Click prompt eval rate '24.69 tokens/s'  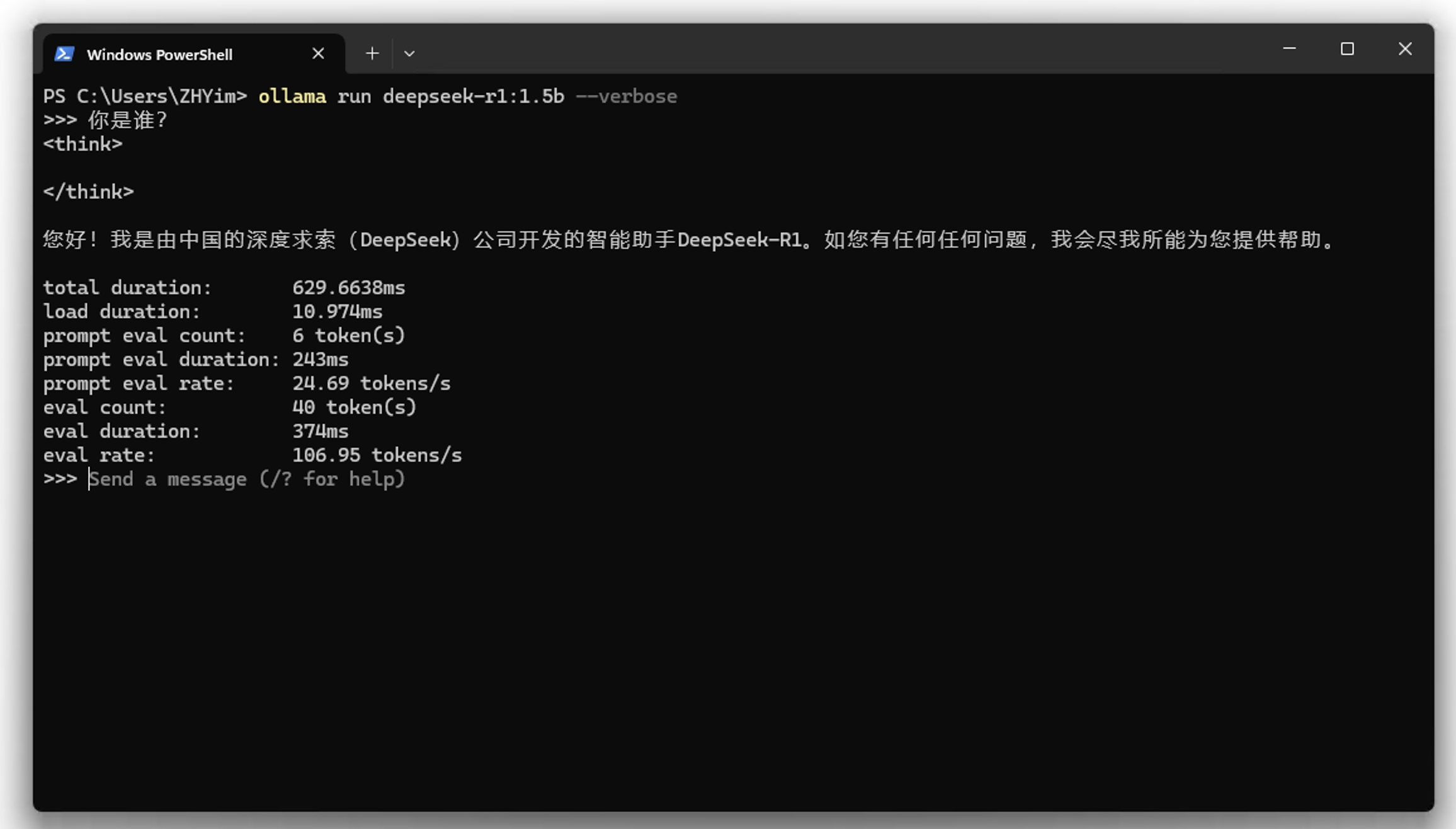tap(372, 384)
